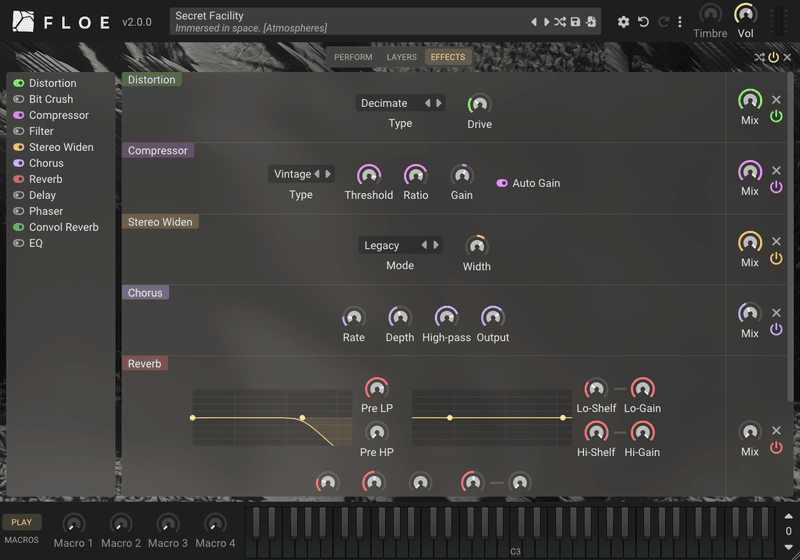
Task: Switch to the PERFORM tab
Action: click(x=353, y=57)
